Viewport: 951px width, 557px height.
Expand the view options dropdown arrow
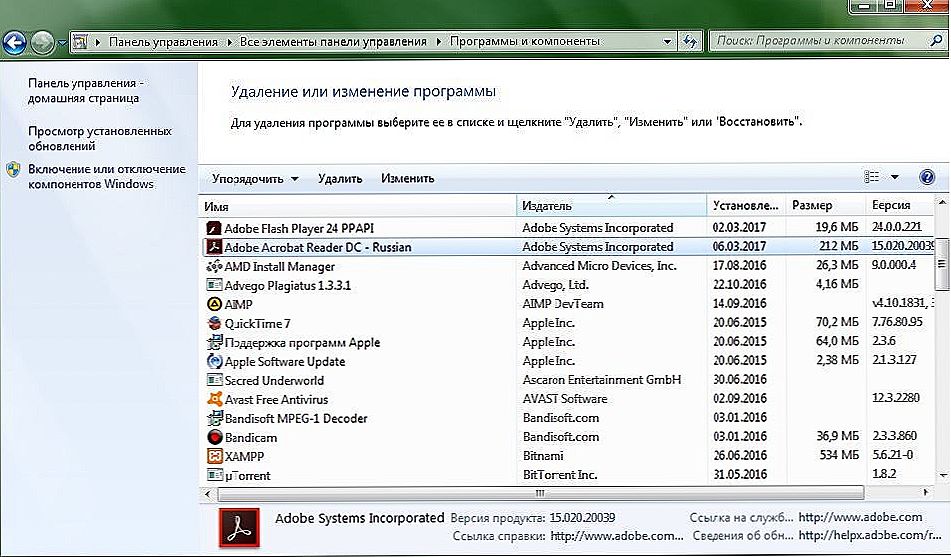click(x=895, y=178)
